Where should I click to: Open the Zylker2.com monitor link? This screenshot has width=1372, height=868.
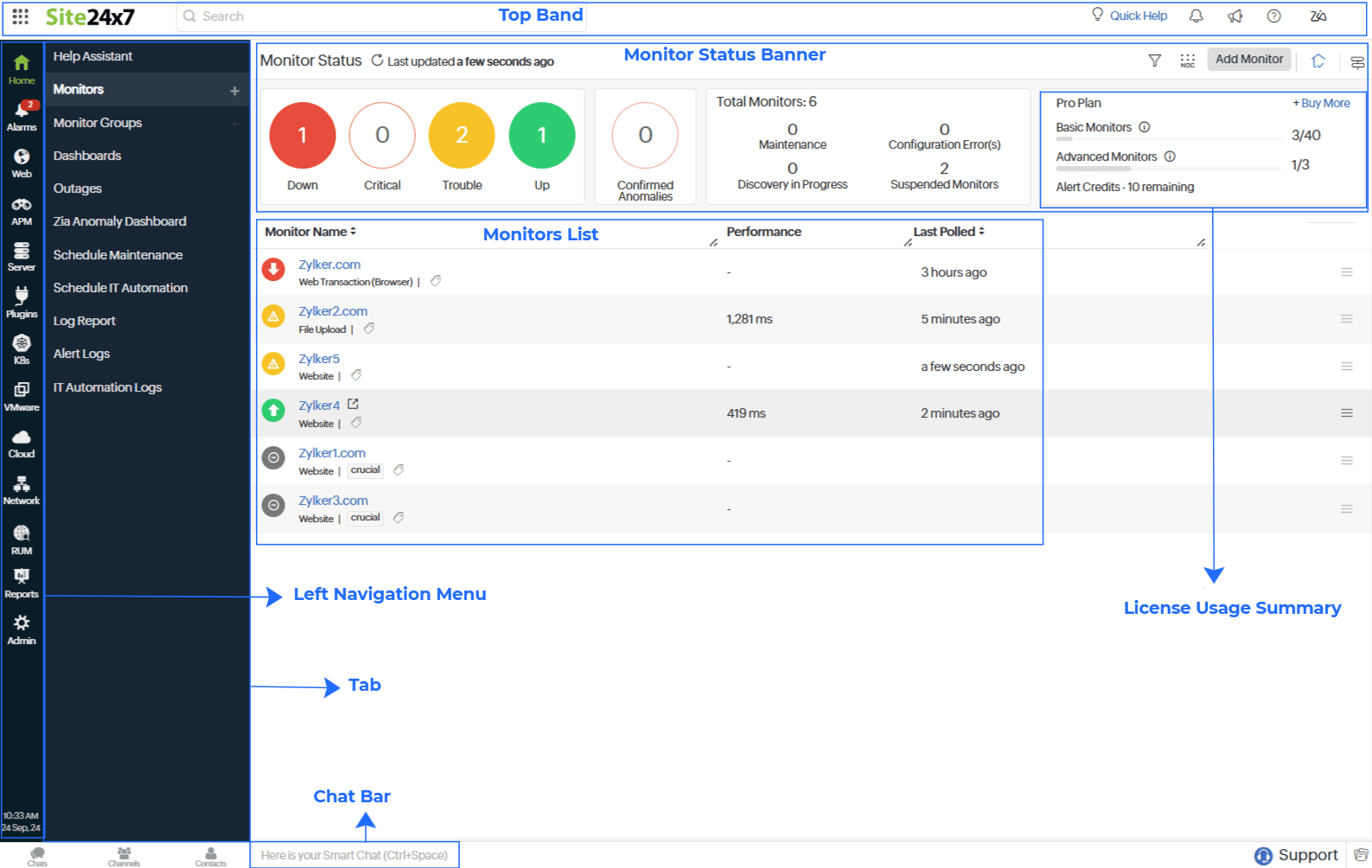(x=333, y=311)
